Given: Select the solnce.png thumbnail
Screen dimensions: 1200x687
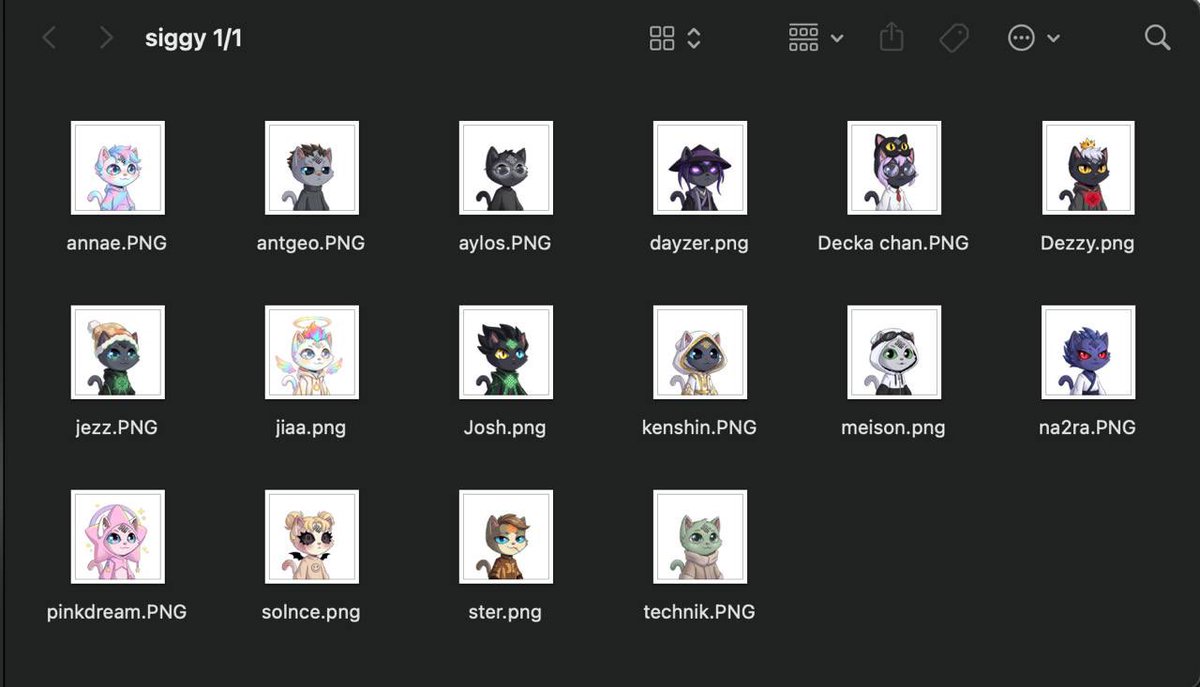Looking at the screenshot, I should click(312, 537).
